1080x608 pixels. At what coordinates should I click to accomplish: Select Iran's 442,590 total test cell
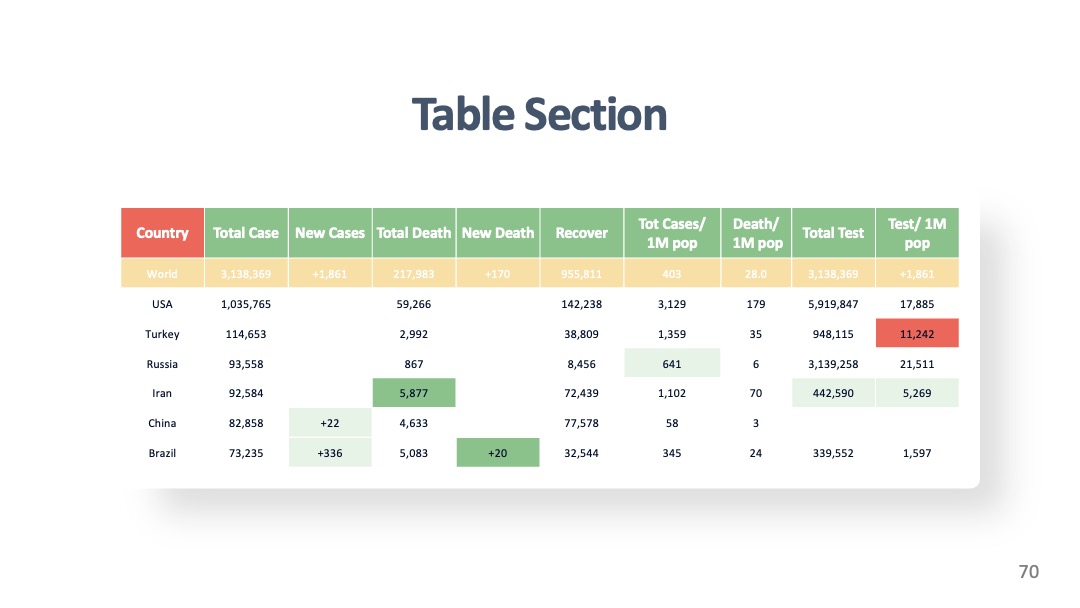coord(833,392)
